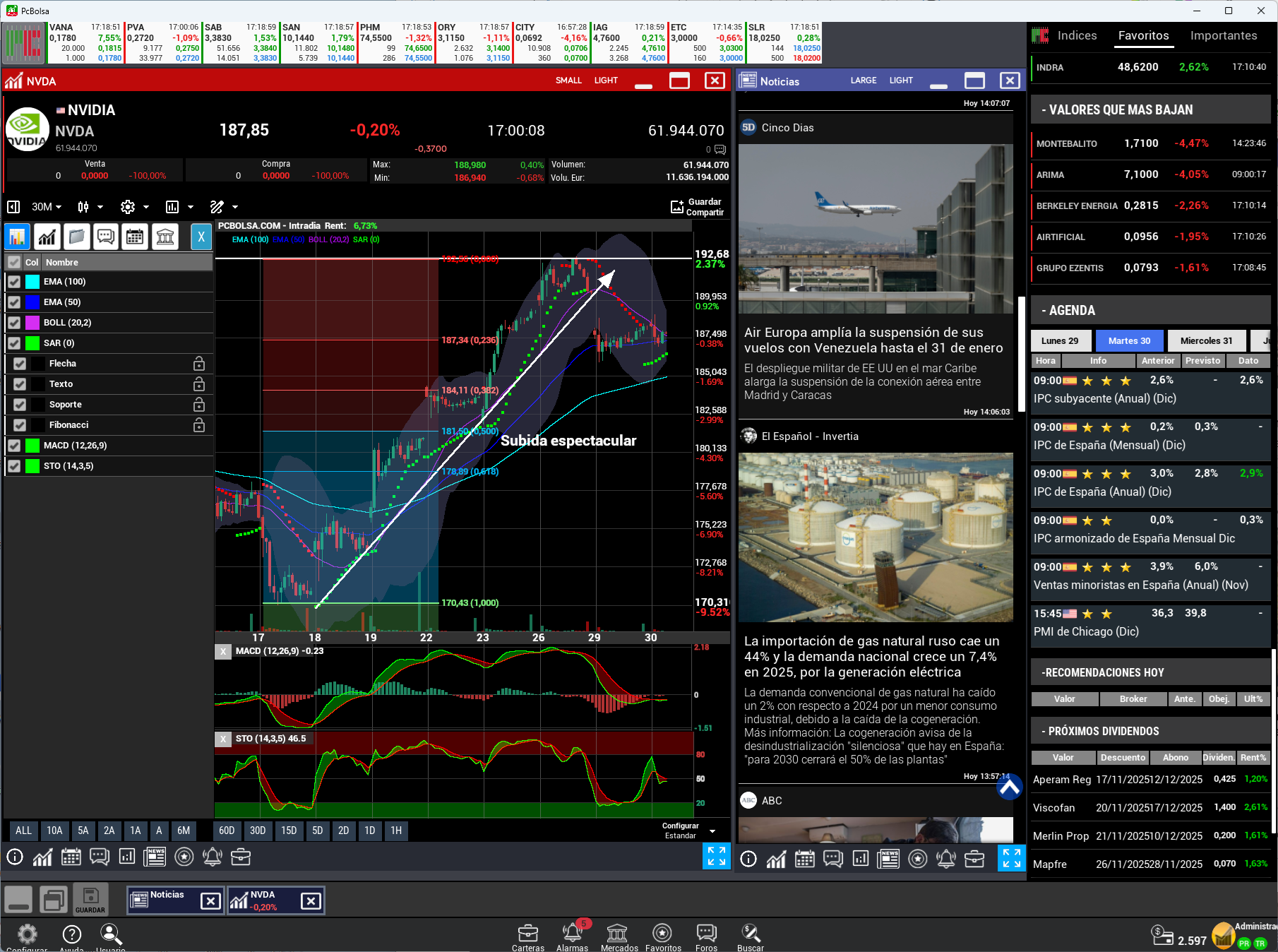Collapse the Agenda section
The height and width of the screenshot is (952, 1278).
point(1151,311)
